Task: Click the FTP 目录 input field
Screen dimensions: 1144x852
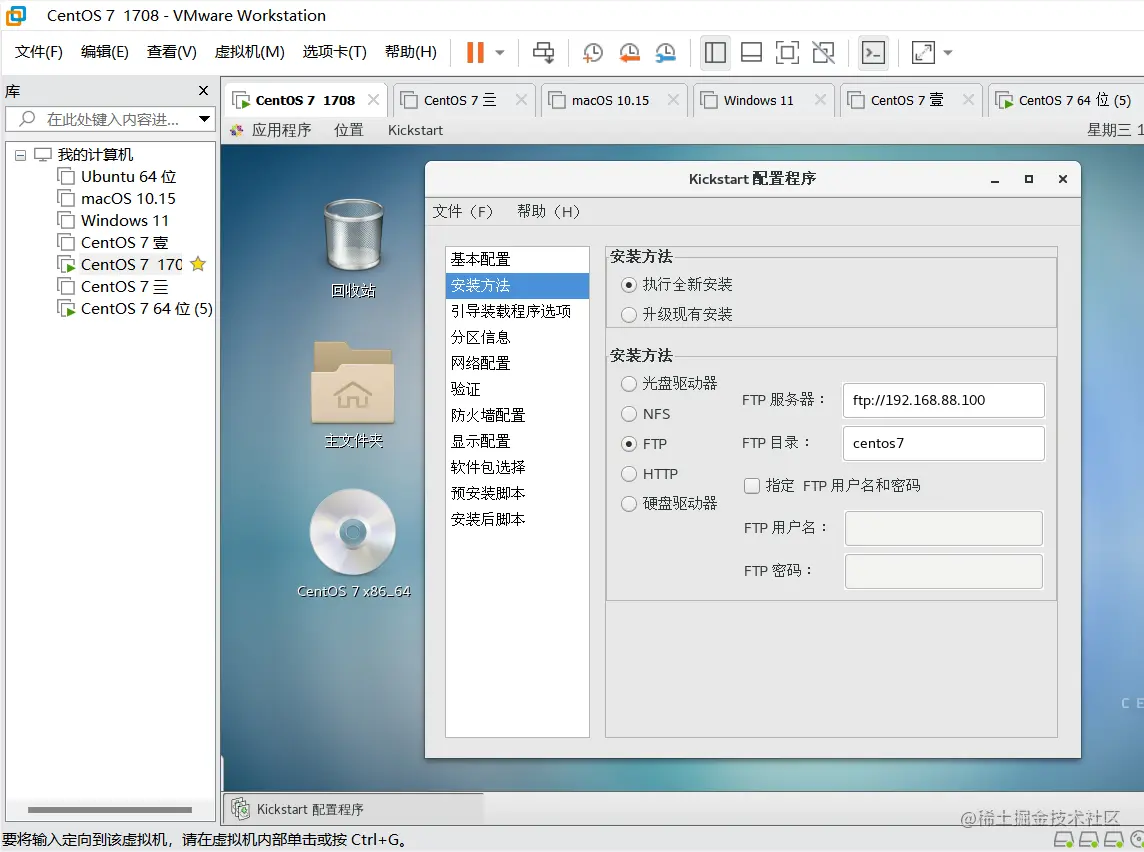Action: click(943, 443)
